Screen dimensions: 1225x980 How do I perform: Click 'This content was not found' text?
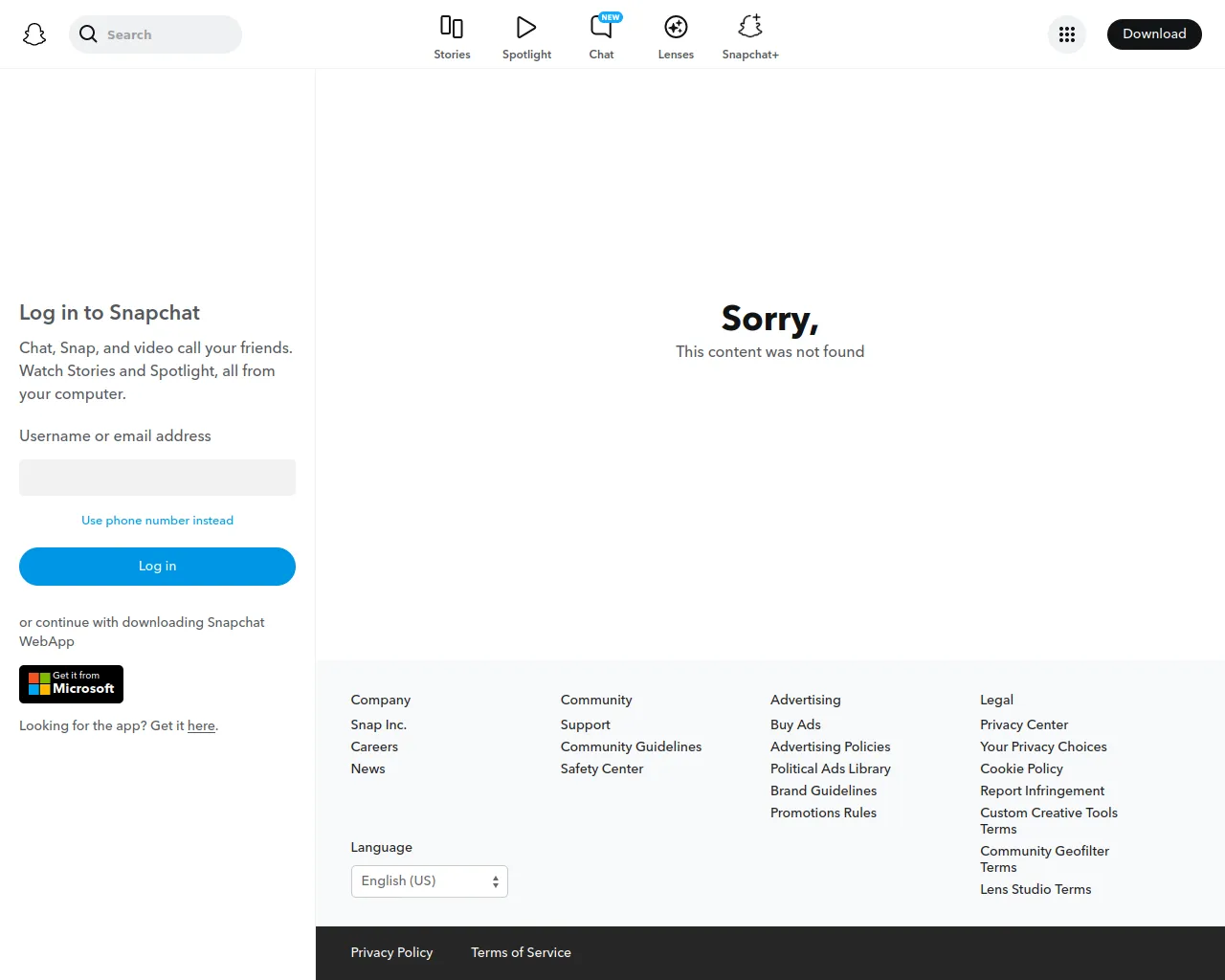pos(769,352)
